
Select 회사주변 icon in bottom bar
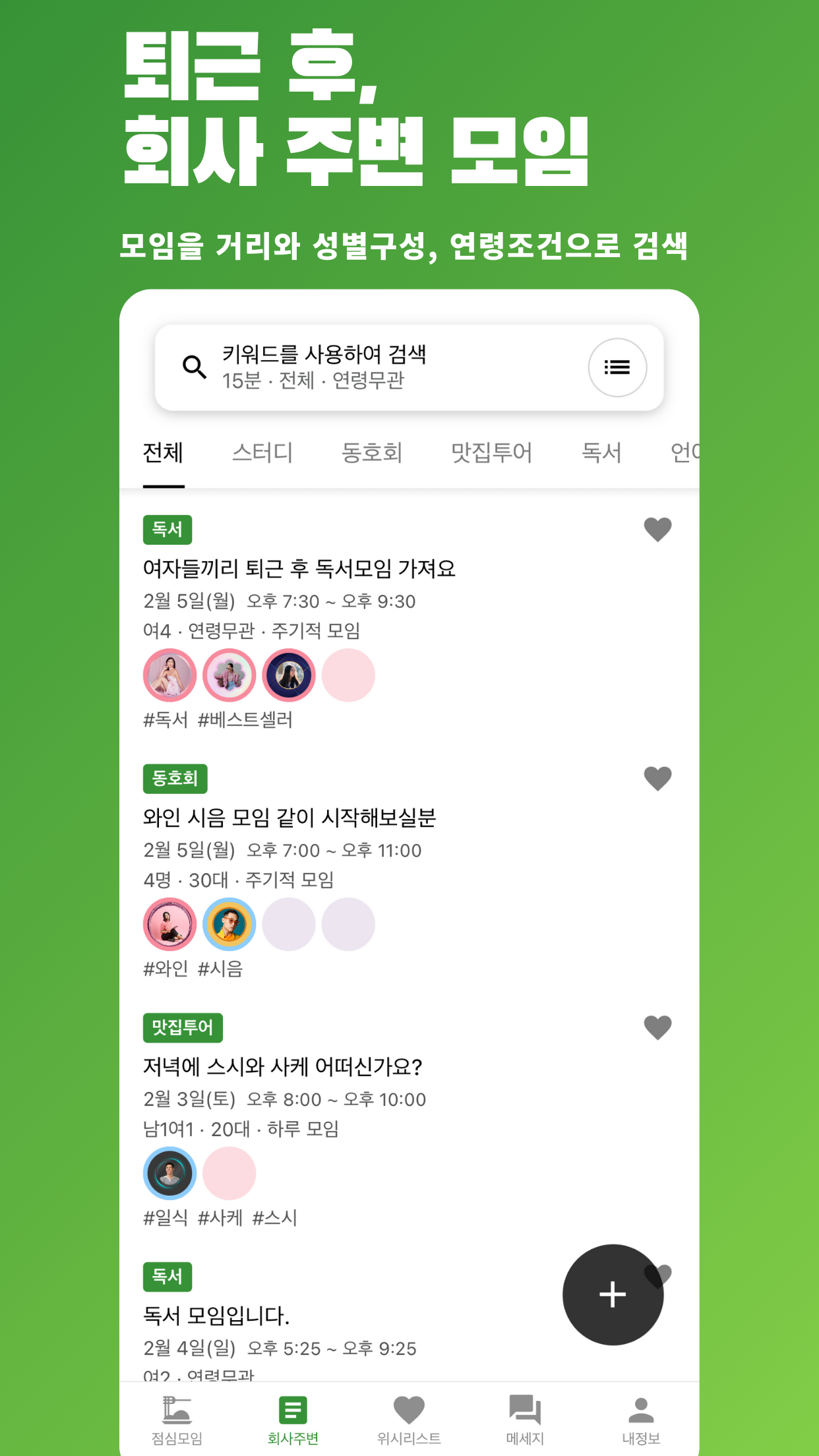coord(293,1410)
